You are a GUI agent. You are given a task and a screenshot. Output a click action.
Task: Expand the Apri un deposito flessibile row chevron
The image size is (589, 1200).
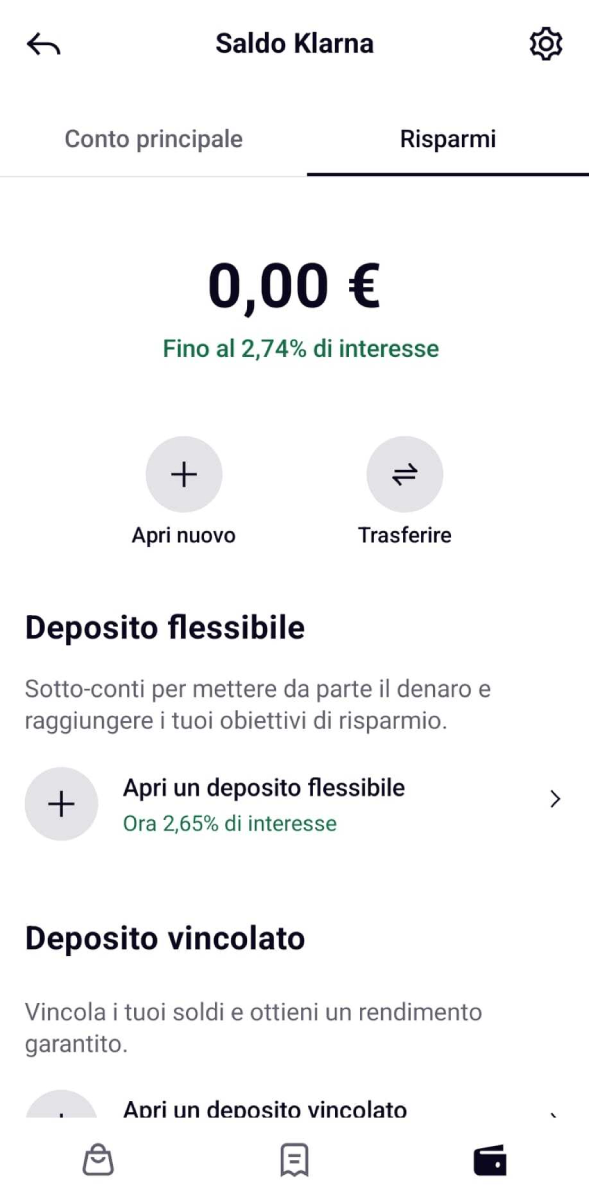coord(557,799)
